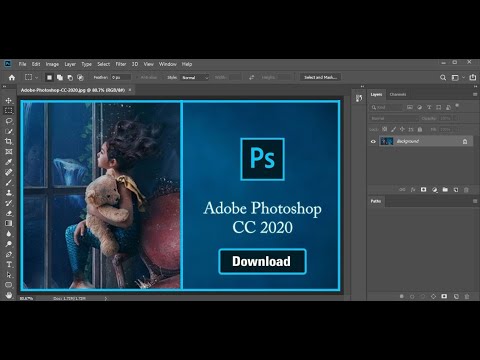The width and height of the screenshot is (480, 360).
Task: Open adjustment layer creation menu icon
Action: pos(434,190)
